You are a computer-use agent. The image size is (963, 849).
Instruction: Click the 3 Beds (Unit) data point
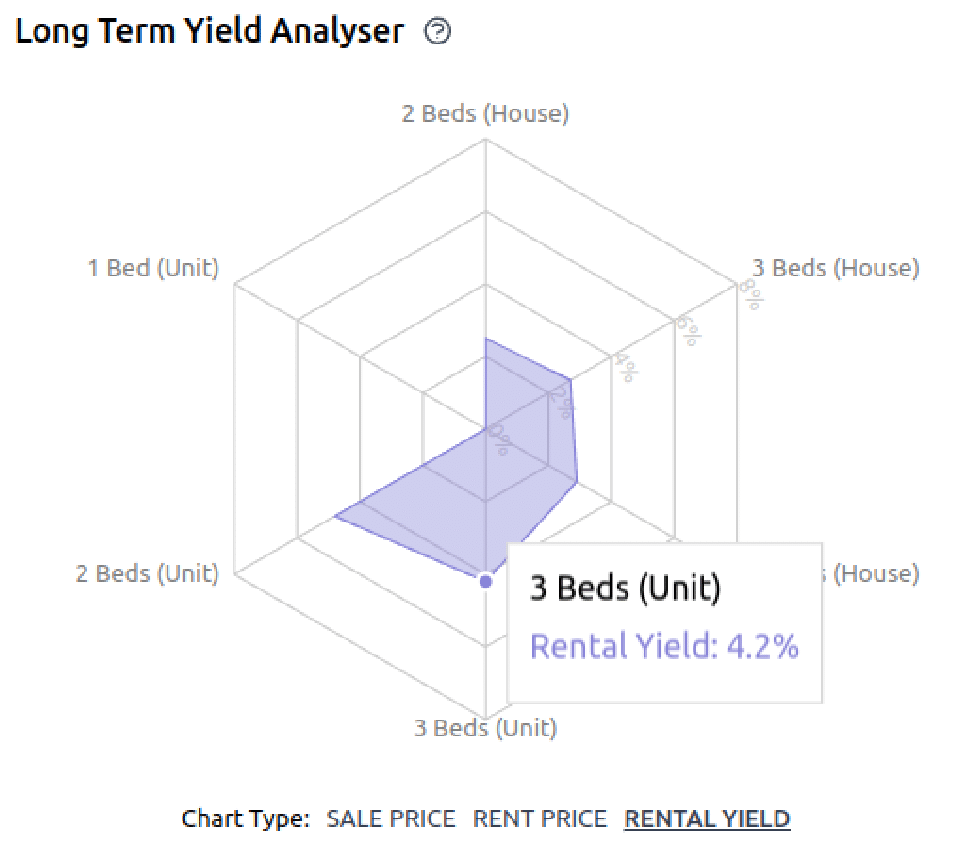point(485,581)
